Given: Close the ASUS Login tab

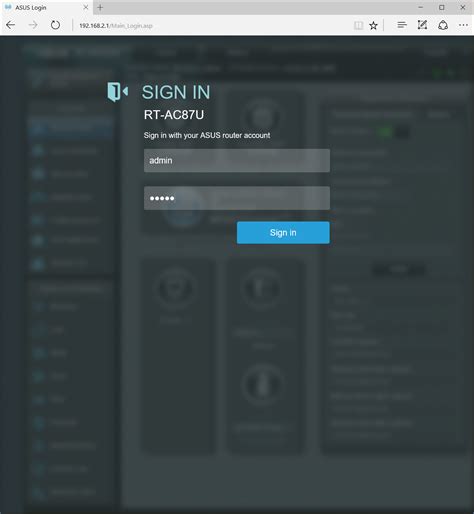Looking at the screenshot, I should tap(86, 7).
